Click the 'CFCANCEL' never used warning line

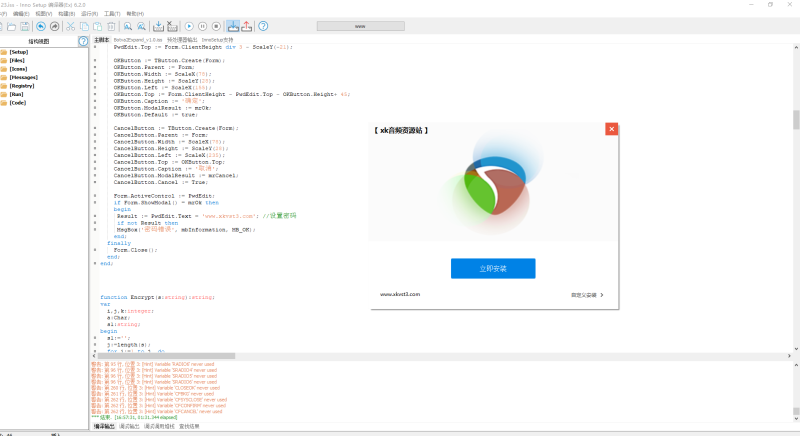tap(157, 411)
